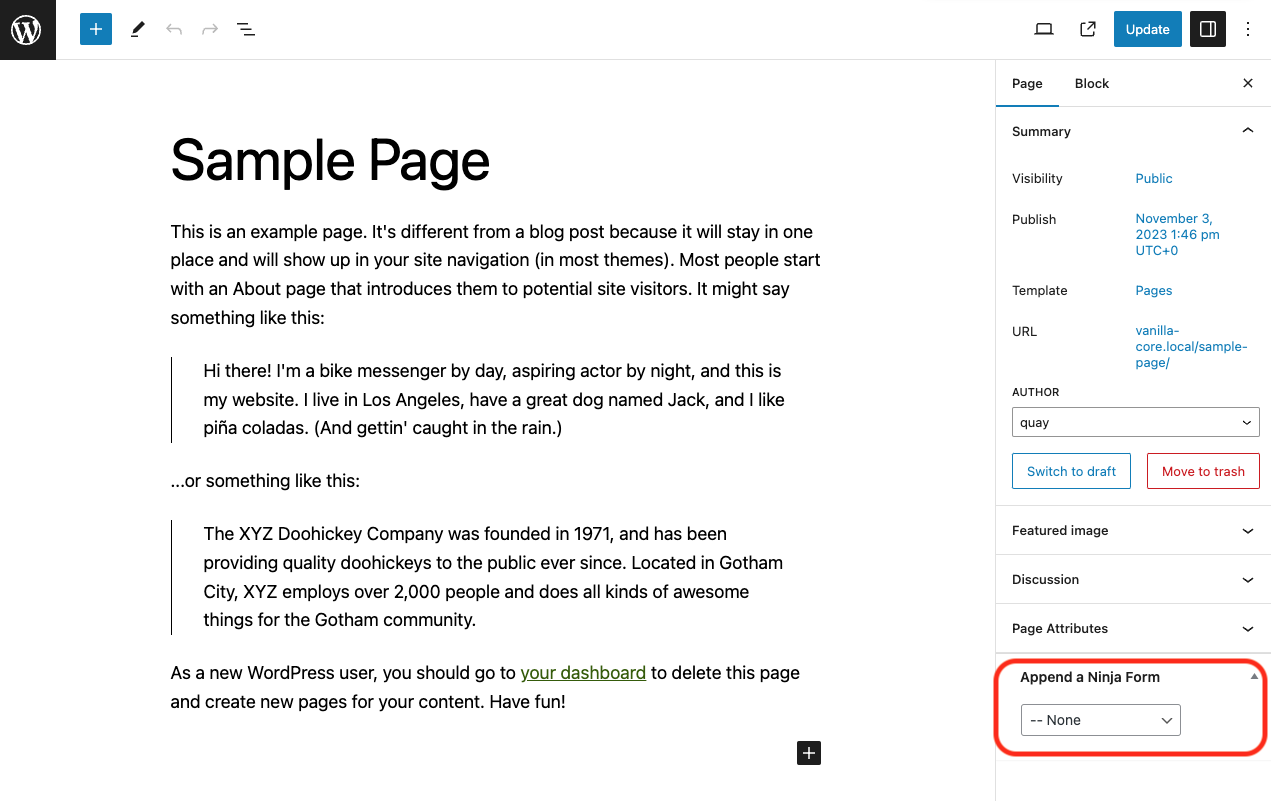
Task: Redo the last change
Action: coord(209,29)
